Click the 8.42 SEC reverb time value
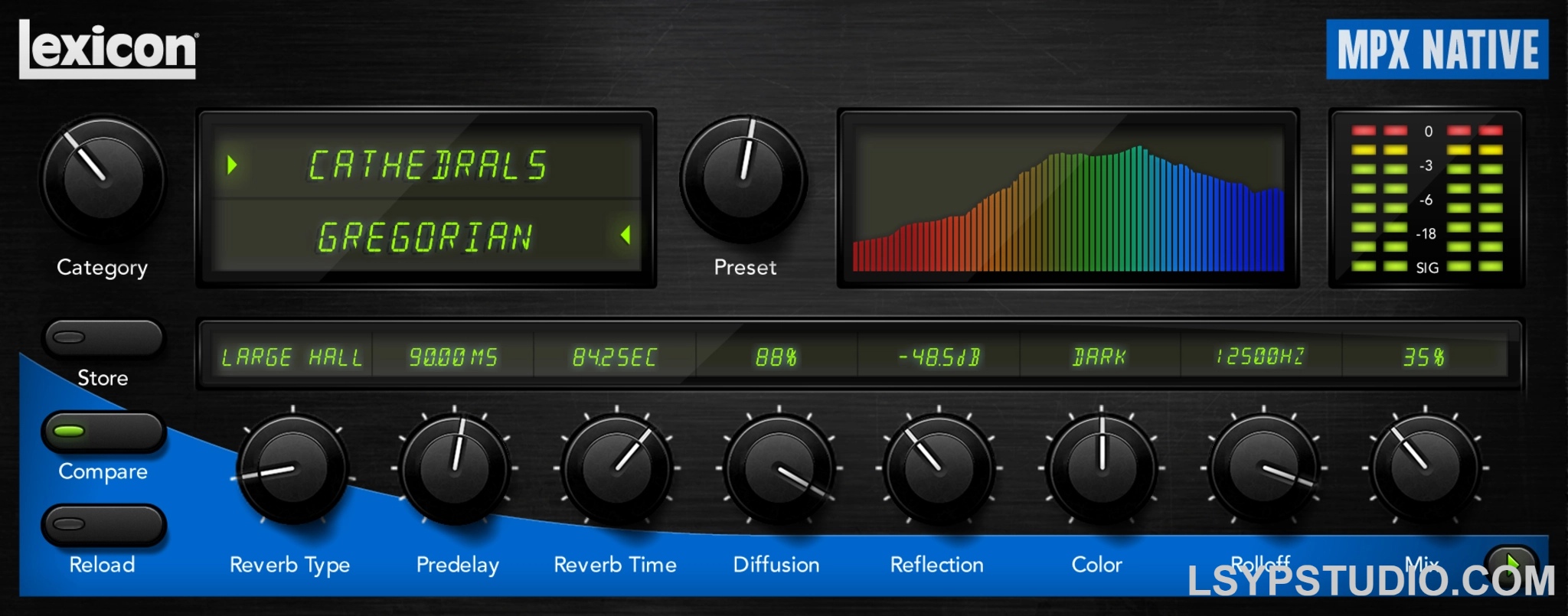The height and width of the screenshot is (616, 1568). 615,357
